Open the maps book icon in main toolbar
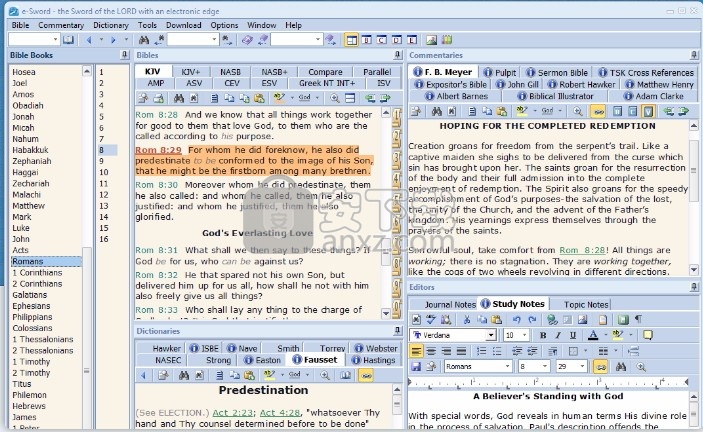 point(447,40)
